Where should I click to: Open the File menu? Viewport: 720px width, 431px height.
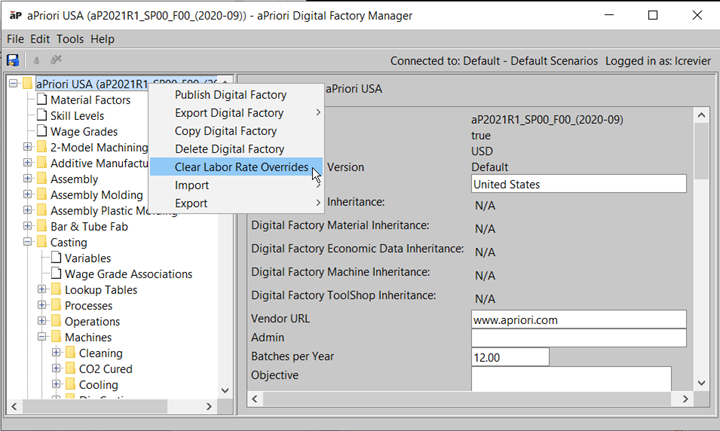(15, 39)
